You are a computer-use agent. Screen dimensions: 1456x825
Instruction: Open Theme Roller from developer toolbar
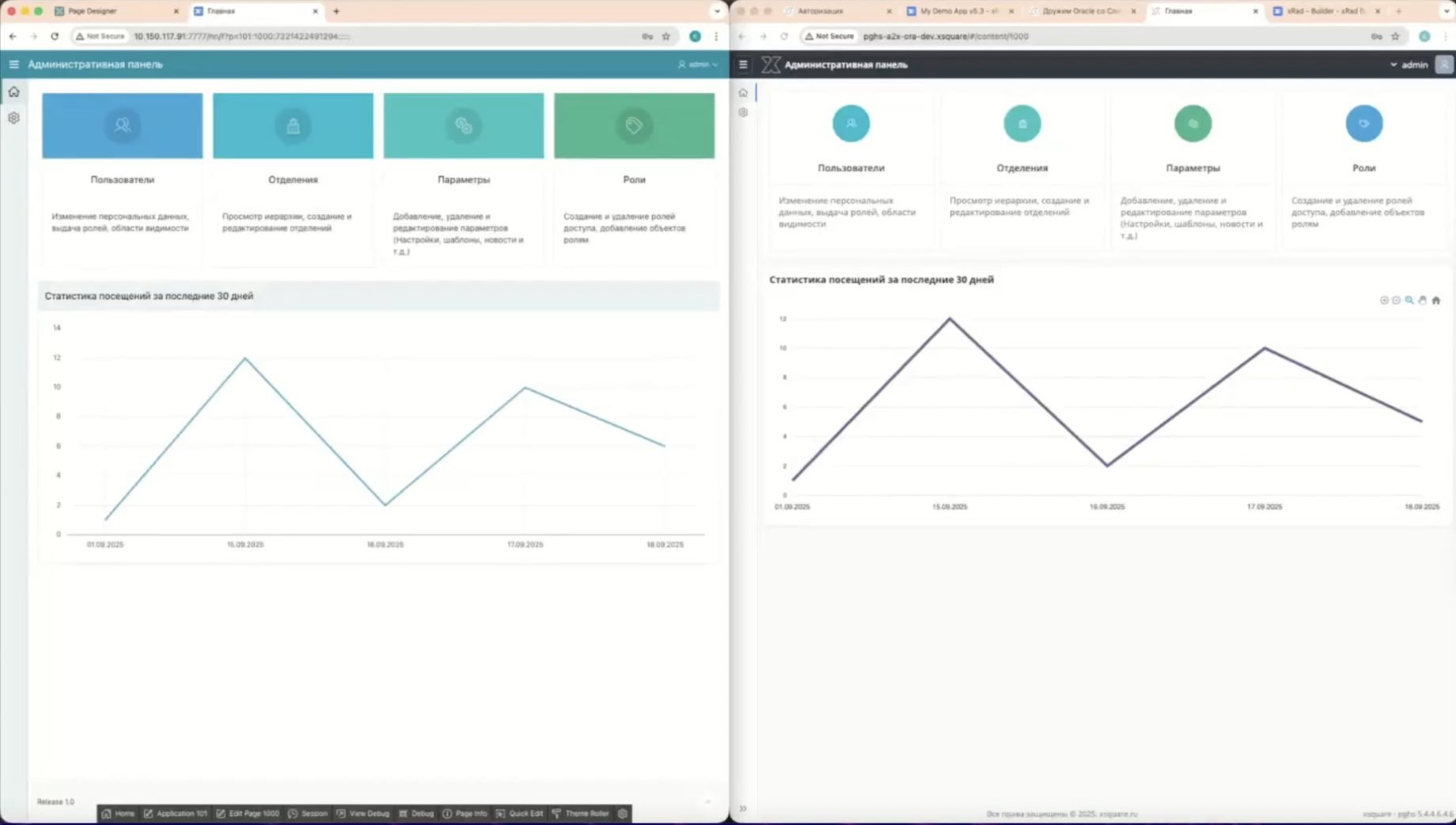[580, 813]
